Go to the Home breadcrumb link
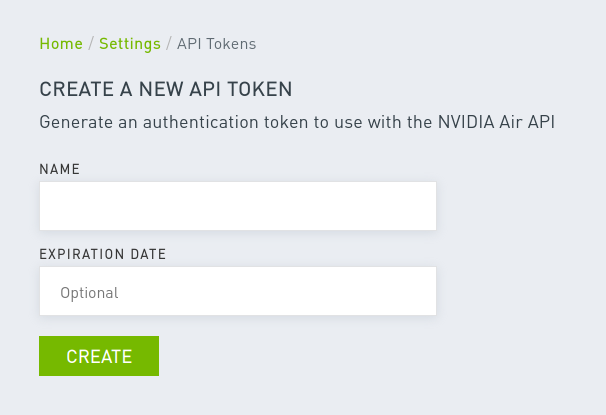 pos(60,44)
